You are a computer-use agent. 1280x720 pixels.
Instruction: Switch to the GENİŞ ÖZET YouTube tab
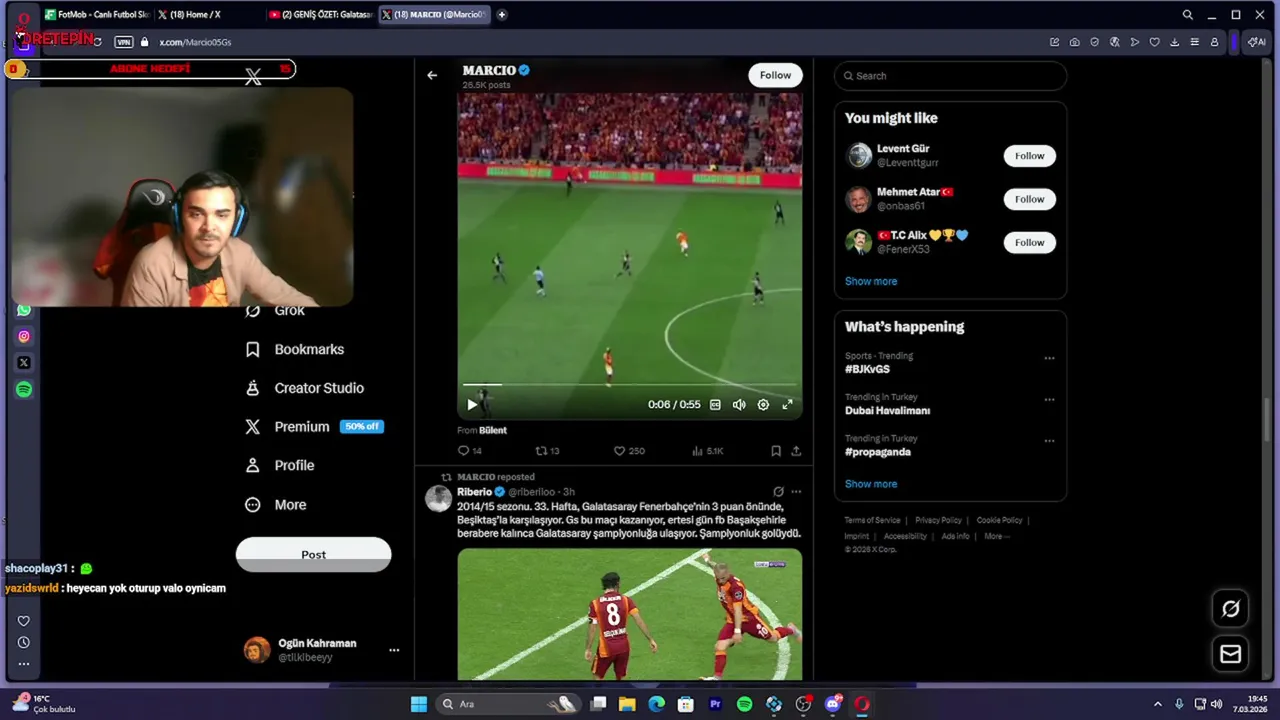click(320, 15)
